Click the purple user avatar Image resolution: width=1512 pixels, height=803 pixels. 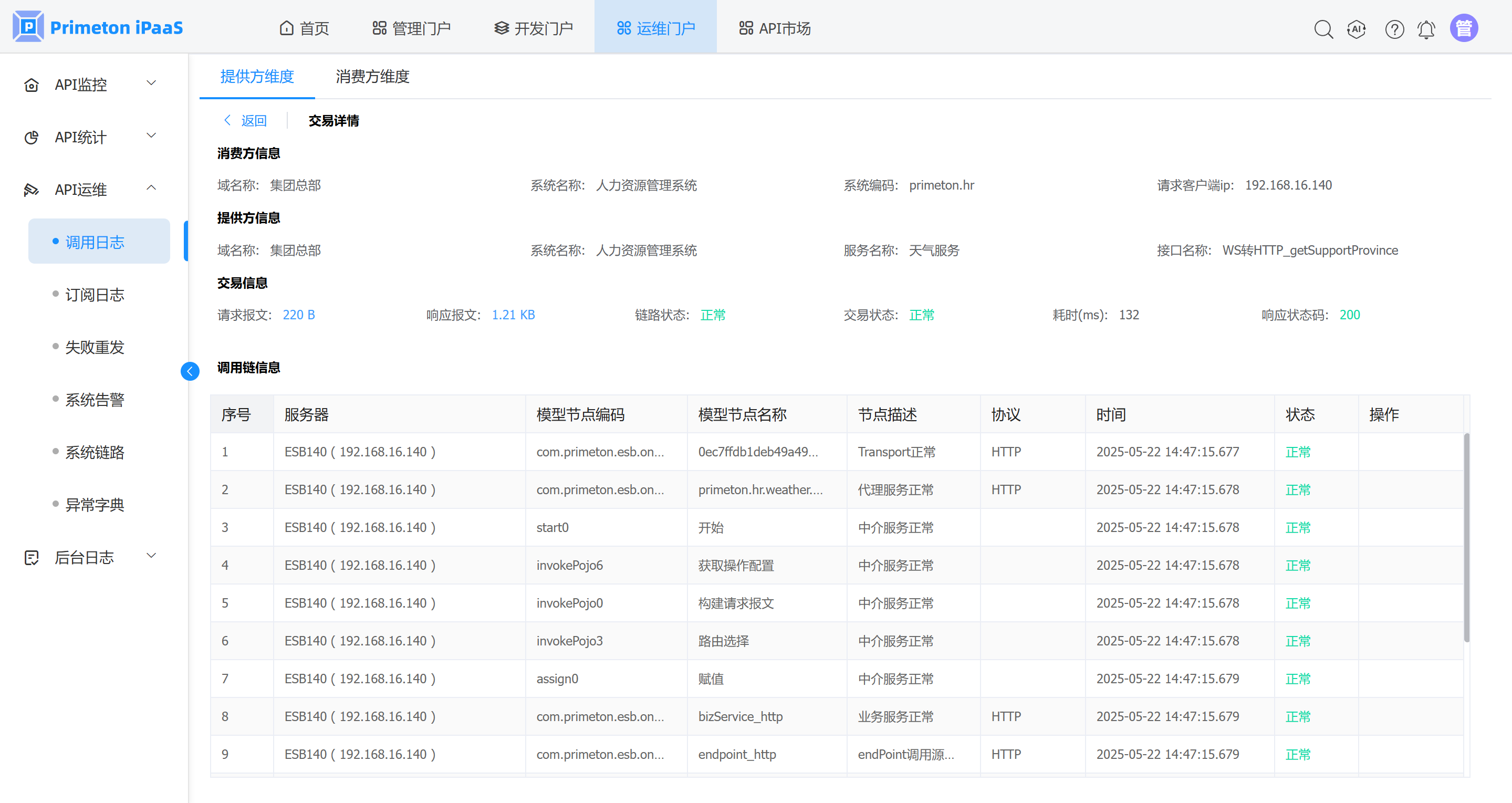(1464, 28)
